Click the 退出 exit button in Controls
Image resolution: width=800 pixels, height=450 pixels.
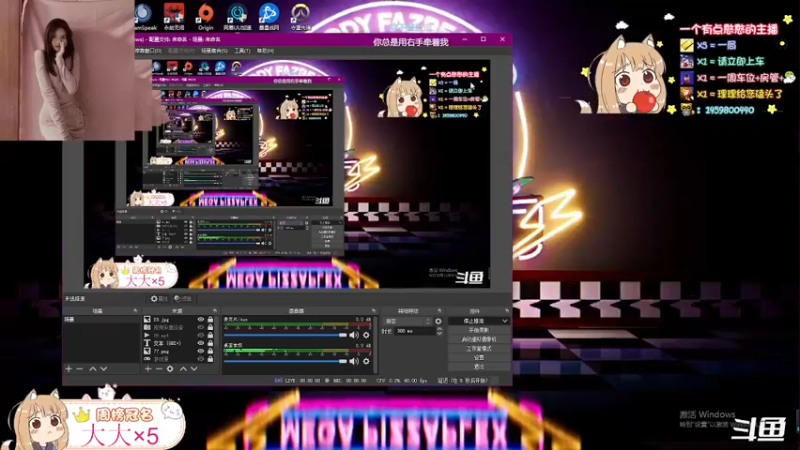(x=479, y=366)
